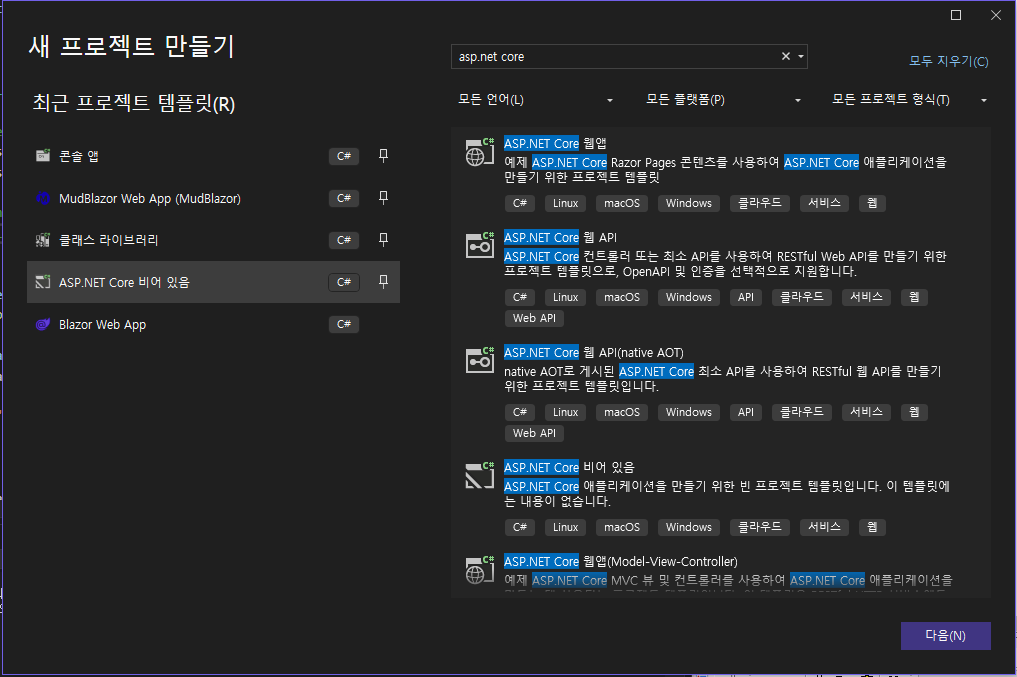Click the ASP.NET Core 웹앱 globe icon

tap(480, 152)
